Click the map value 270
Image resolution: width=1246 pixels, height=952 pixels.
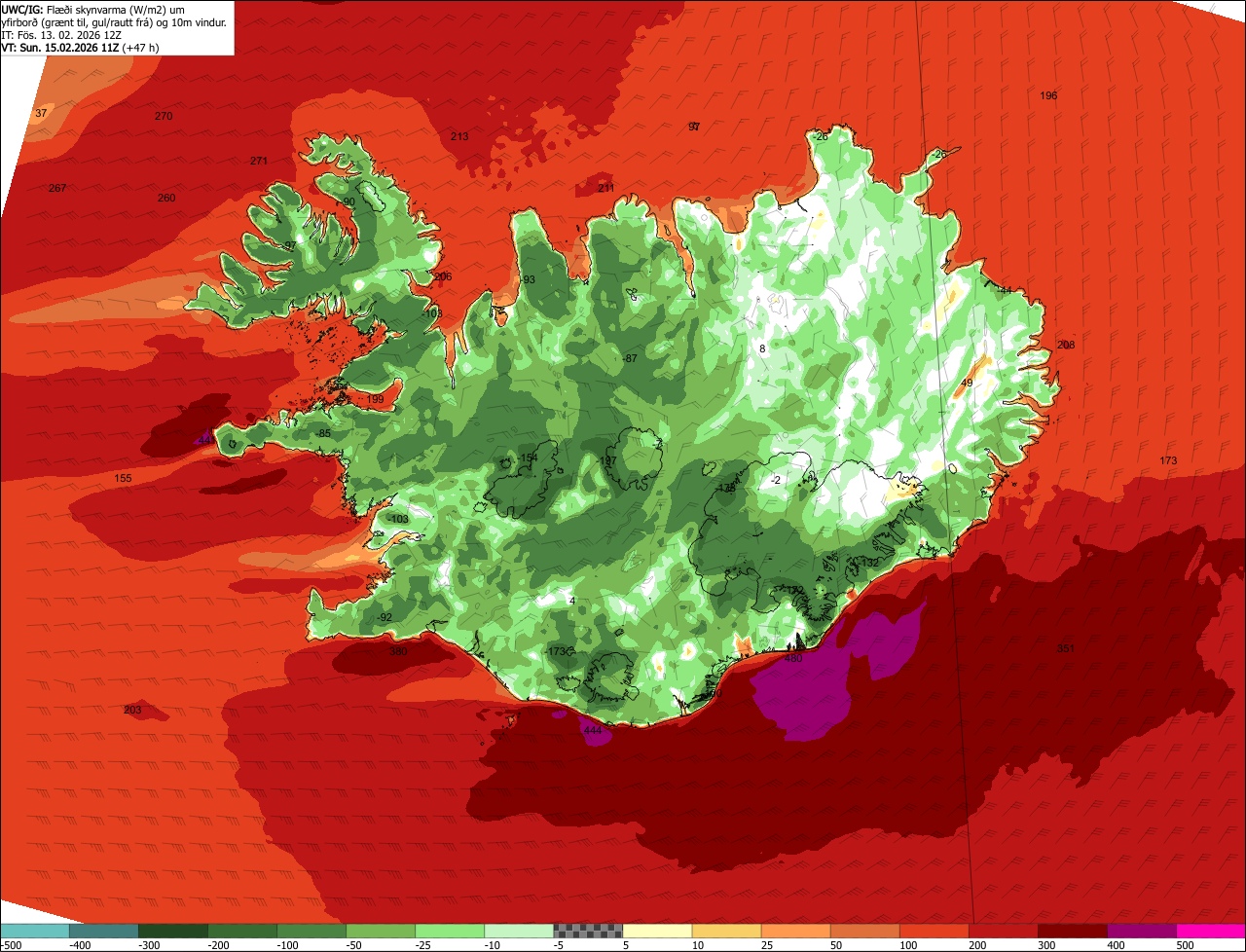click(164, 116)
